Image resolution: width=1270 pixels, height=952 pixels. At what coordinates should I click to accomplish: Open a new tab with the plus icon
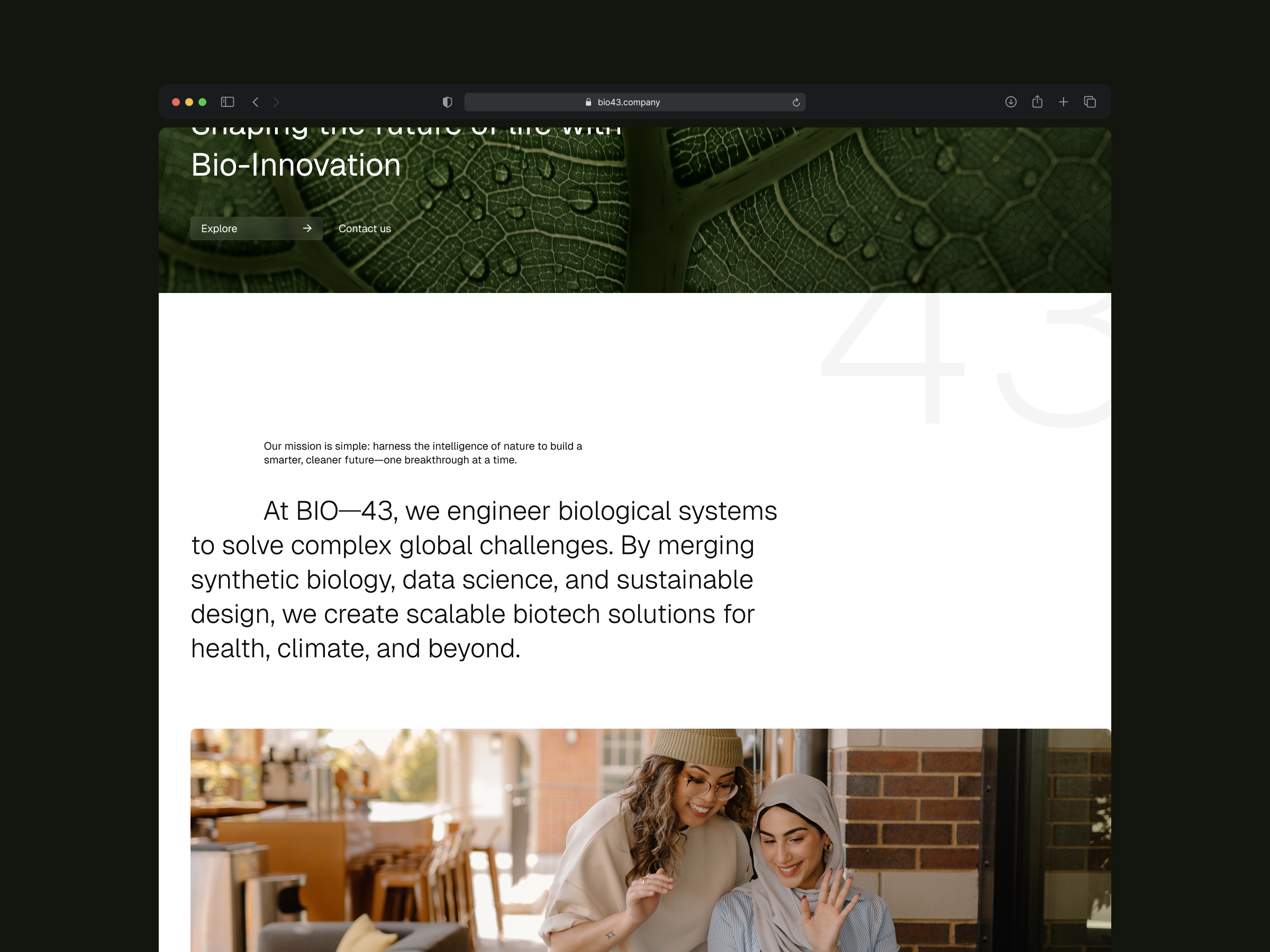(1063, 102)
